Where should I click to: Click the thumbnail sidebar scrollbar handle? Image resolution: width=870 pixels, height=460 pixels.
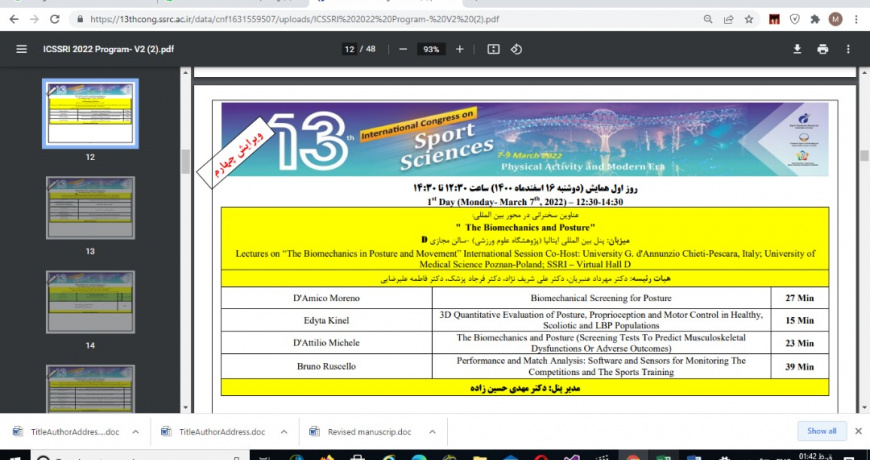click(x=186, y=161)
